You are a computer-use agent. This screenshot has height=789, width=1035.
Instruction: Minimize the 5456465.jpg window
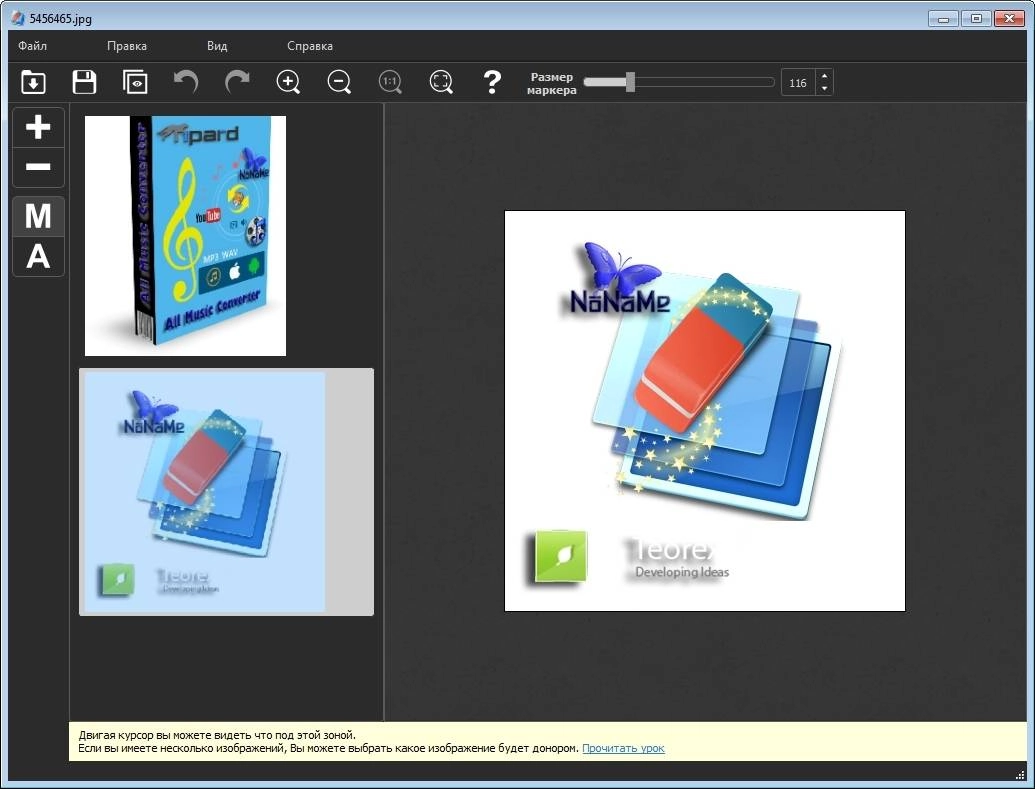click(943, 18)
